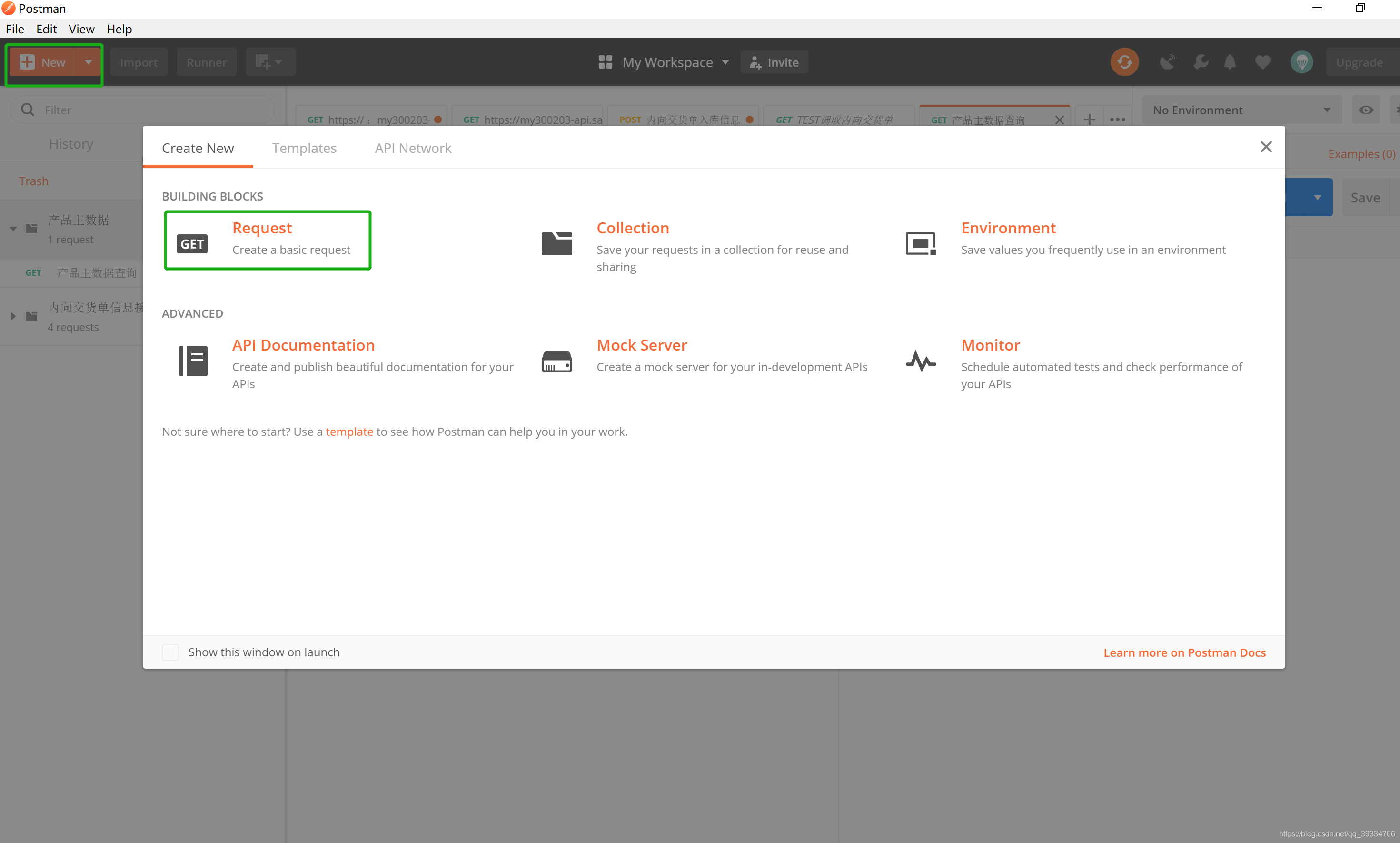Click the 内向交货单信息 folder icon

coord(32,316)
